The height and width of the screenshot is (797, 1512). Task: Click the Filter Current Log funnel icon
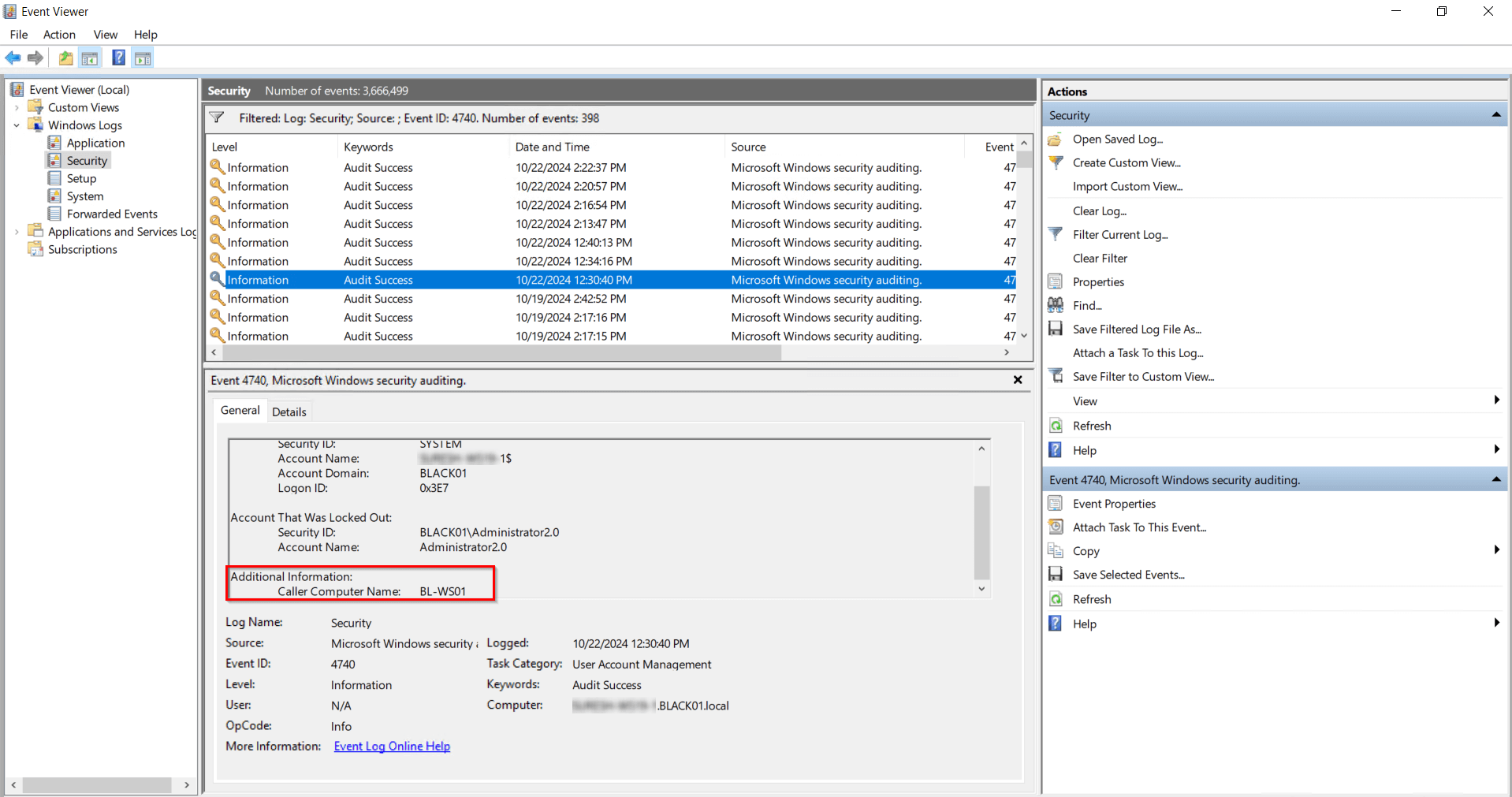pyautogui.click(x=1056, y=234)
